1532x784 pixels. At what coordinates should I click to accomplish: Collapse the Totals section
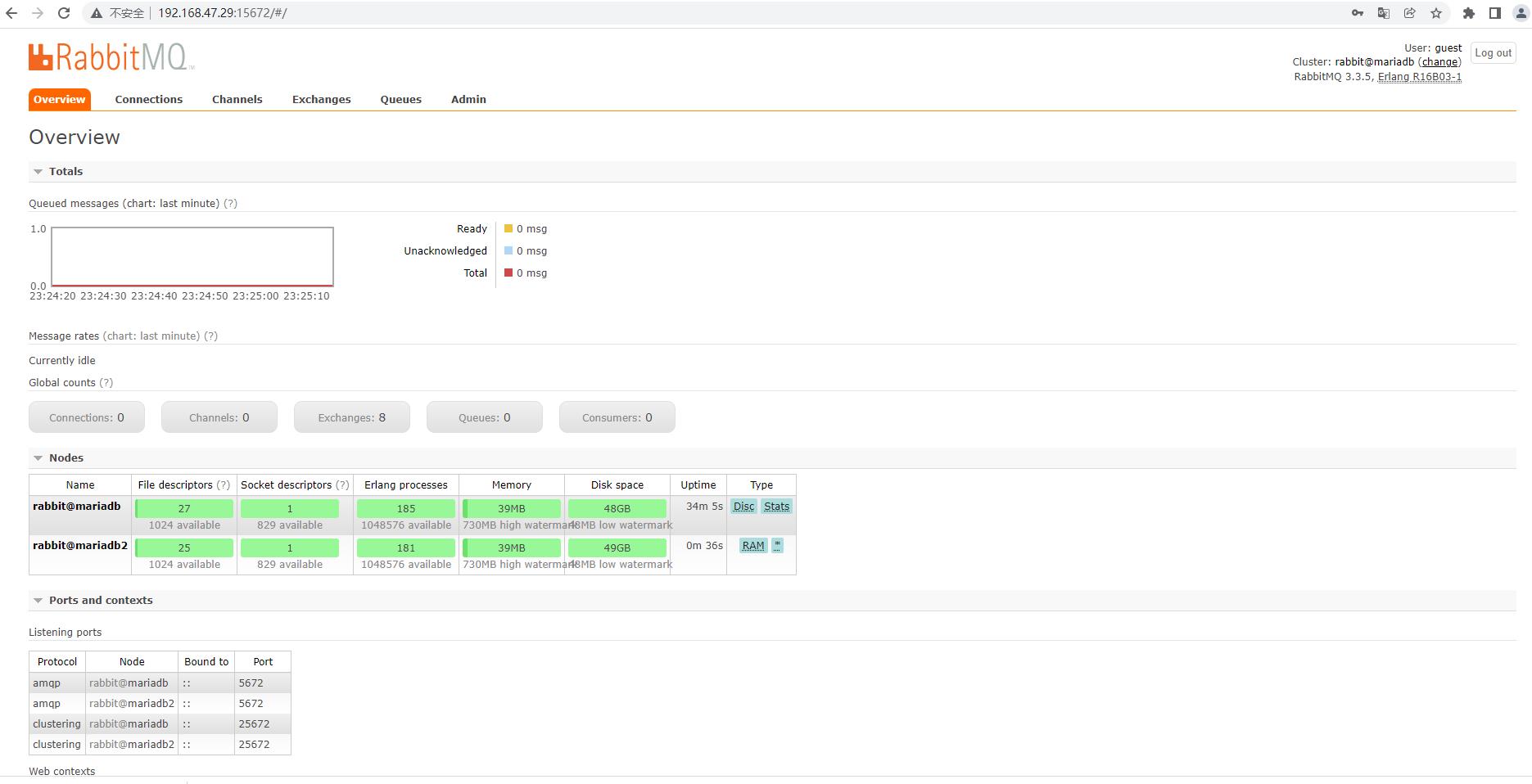click(57, 171)
